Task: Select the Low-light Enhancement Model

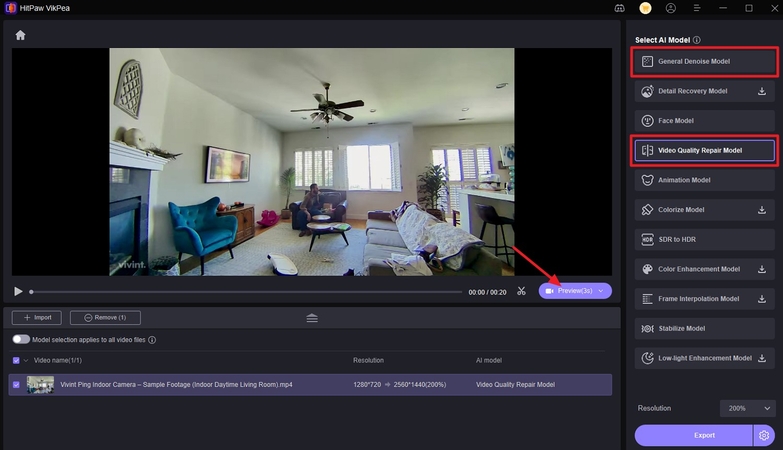Action: point(704,358)
